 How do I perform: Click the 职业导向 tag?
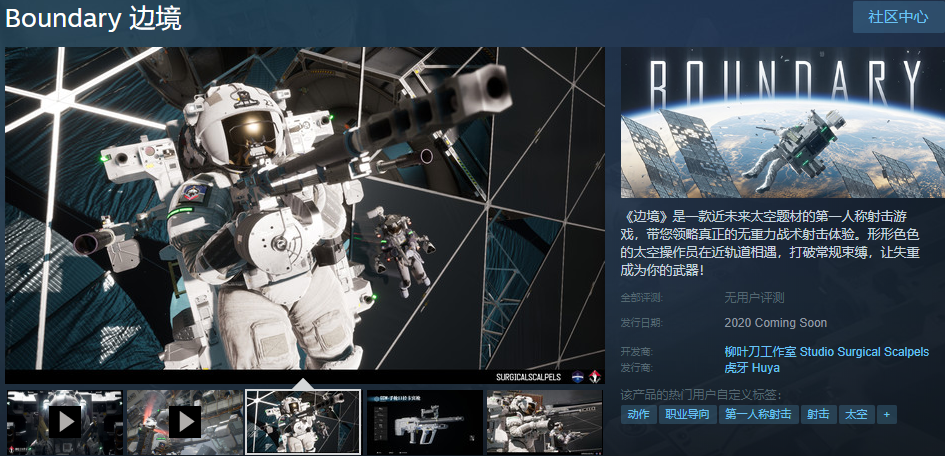click(x=687, y=414)
